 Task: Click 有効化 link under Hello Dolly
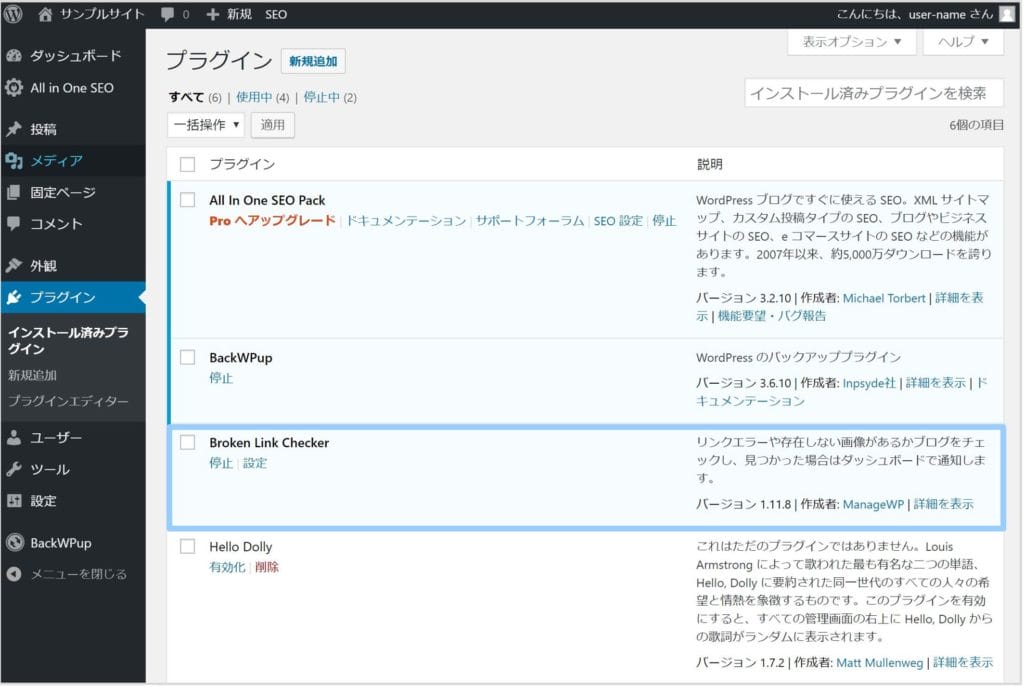coord(226,567)
